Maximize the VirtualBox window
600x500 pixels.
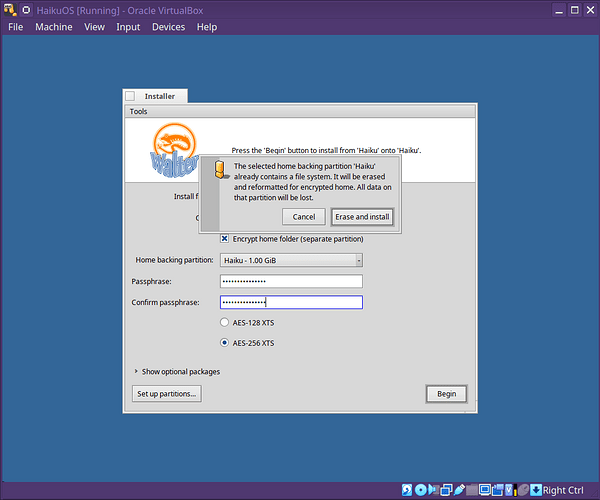[x=575, y=10]
